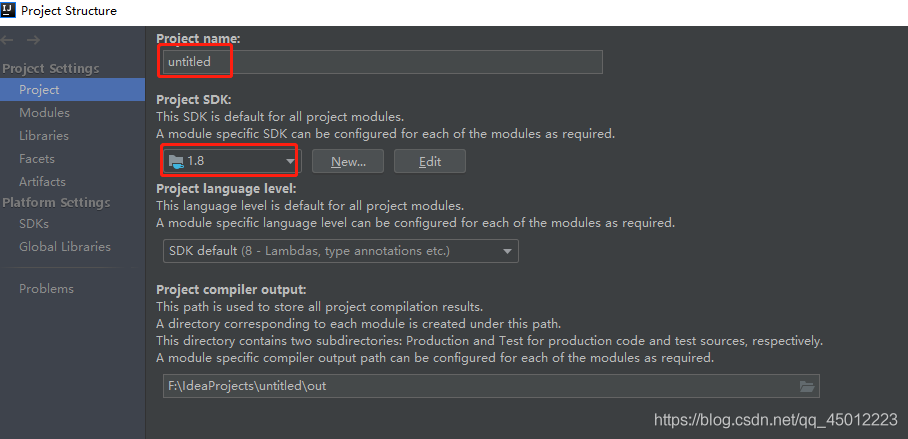Expand the Project SDK 1.8 dropdown arrow

coord(290,162)
